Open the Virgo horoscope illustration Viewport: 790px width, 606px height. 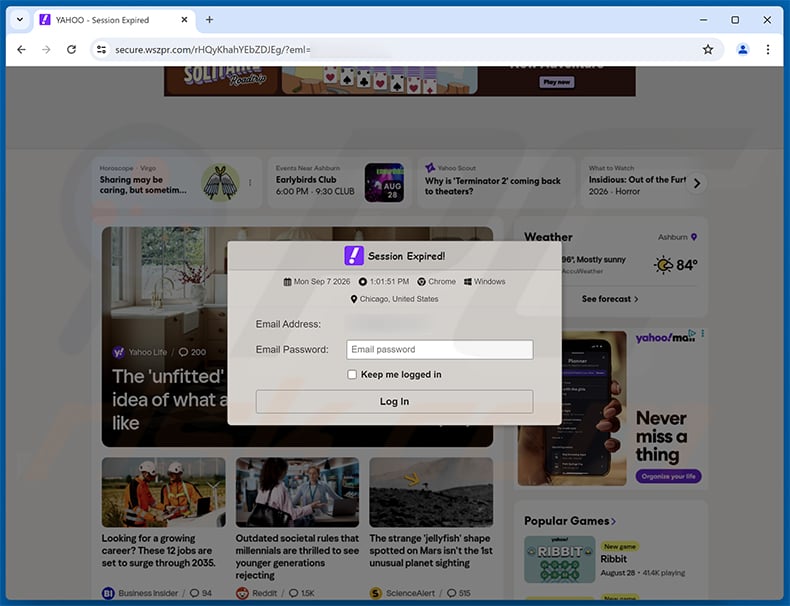(x=221, y=182)
